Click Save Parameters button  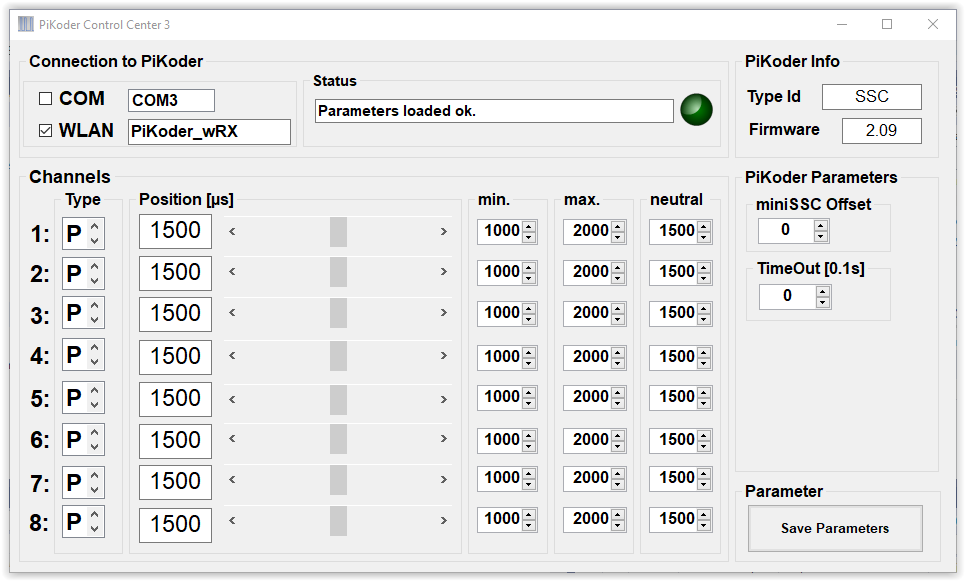click(x=835, y=528)
